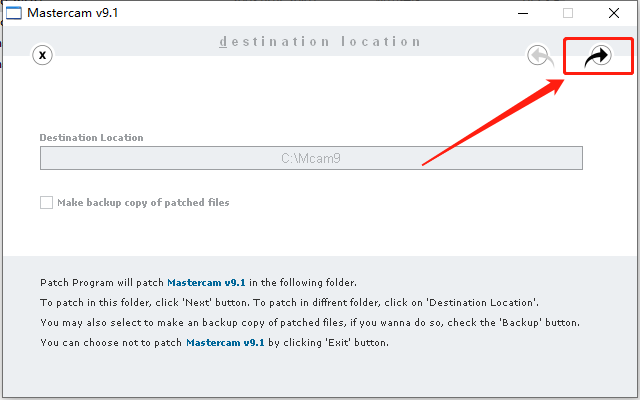Click the round x Exit button
The width and height of the screenshot is (640, 400).
(42, 55)
